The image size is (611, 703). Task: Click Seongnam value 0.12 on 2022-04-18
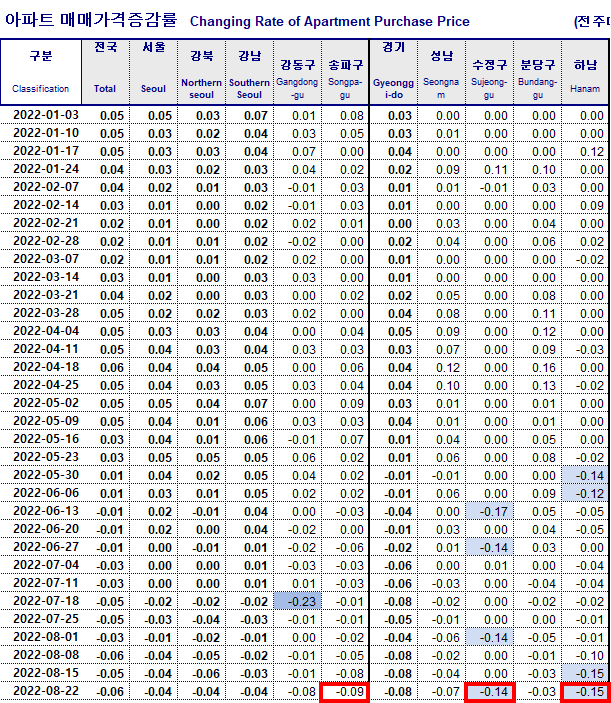tap(442, 367)
